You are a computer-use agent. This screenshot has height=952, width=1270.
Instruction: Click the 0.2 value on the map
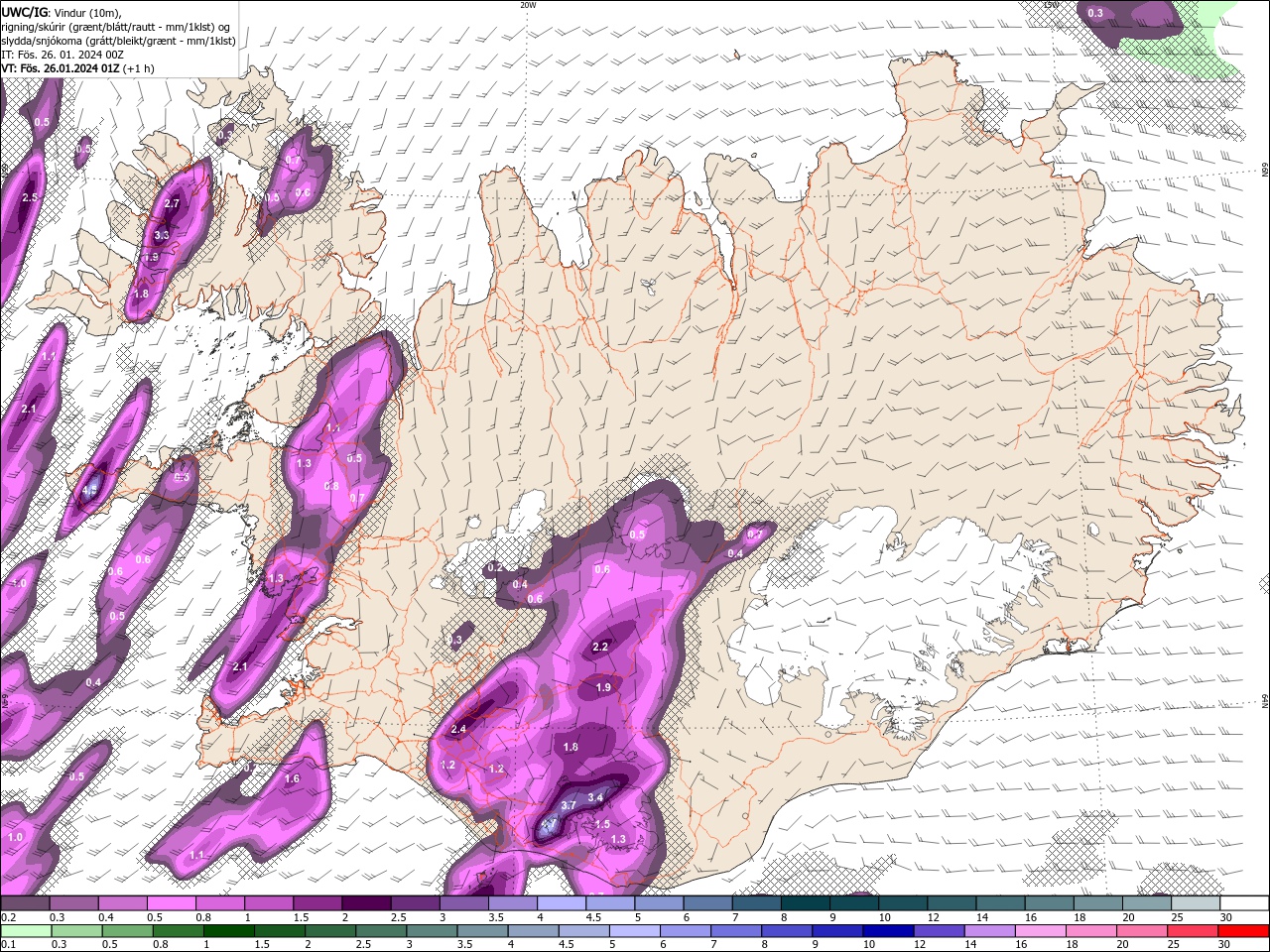[x=494, y=568]
